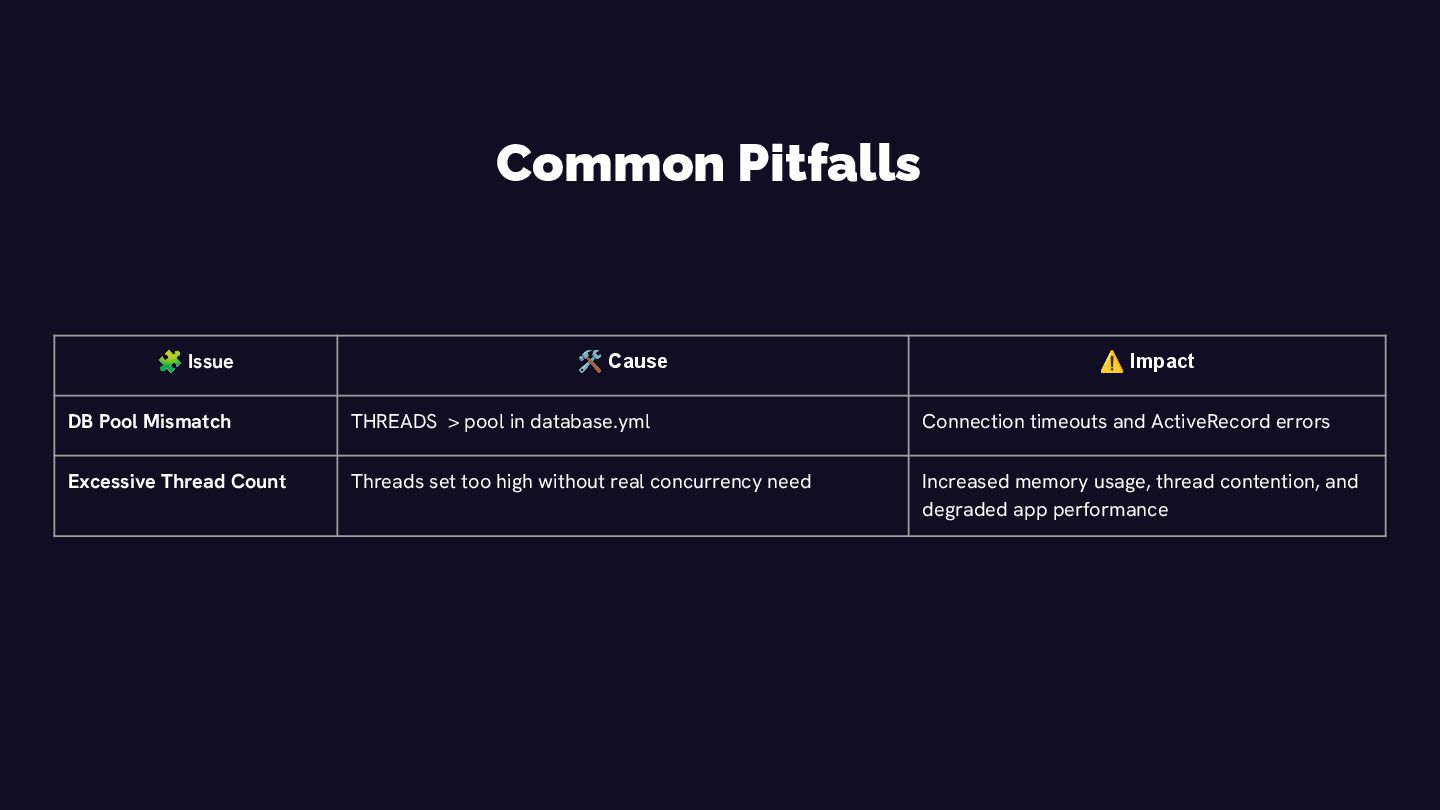Click Connection timeouts and ActiveRecord errors cell
1440x810 pixels.
point(1147,426)
